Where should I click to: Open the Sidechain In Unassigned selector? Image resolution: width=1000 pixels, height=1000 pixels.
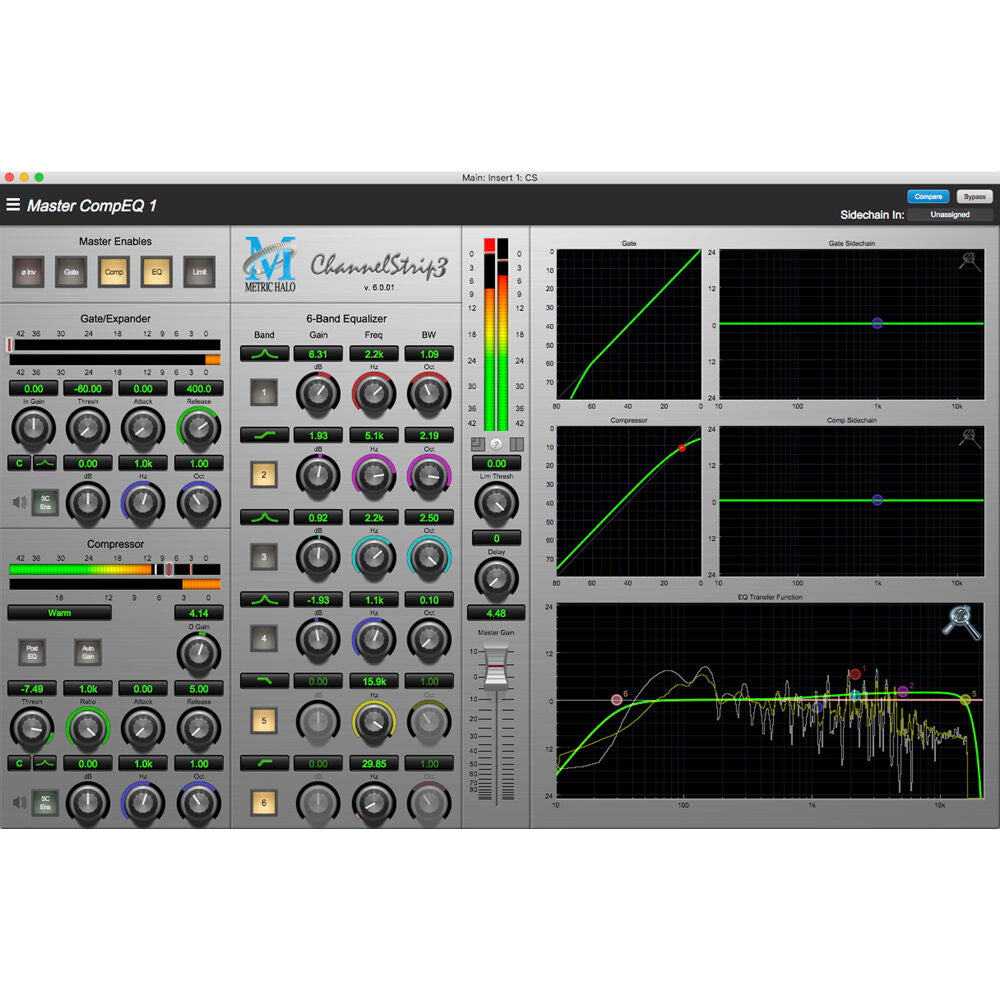949,215
